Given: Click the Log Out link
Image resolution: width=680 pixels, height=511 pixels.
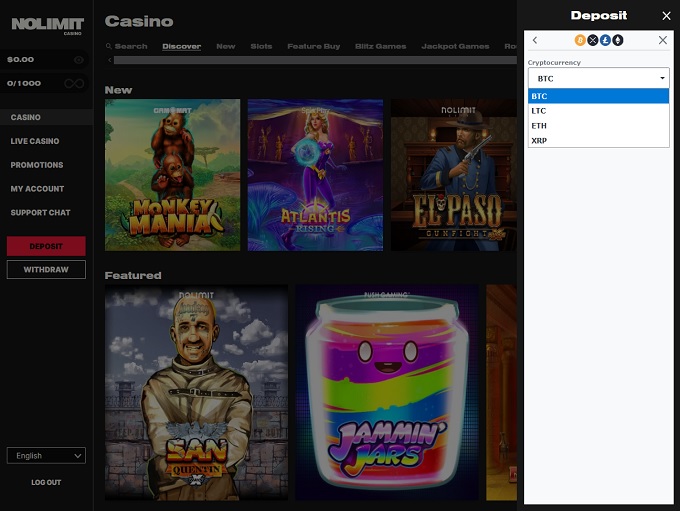Looking at the screenshot, I should pos(46,482).
